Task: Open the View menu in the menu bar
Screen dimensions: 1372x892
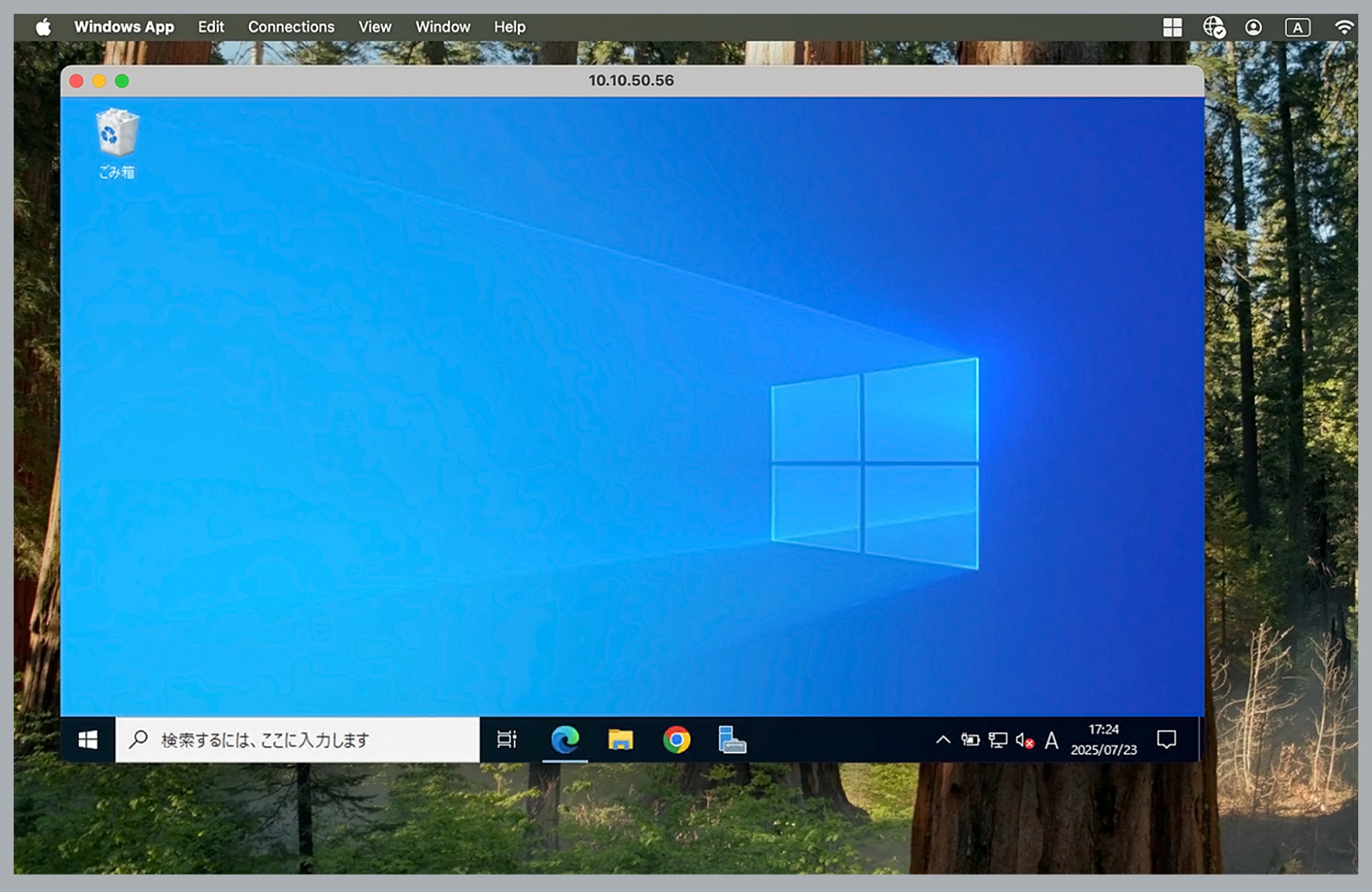Action: point(375,27)
